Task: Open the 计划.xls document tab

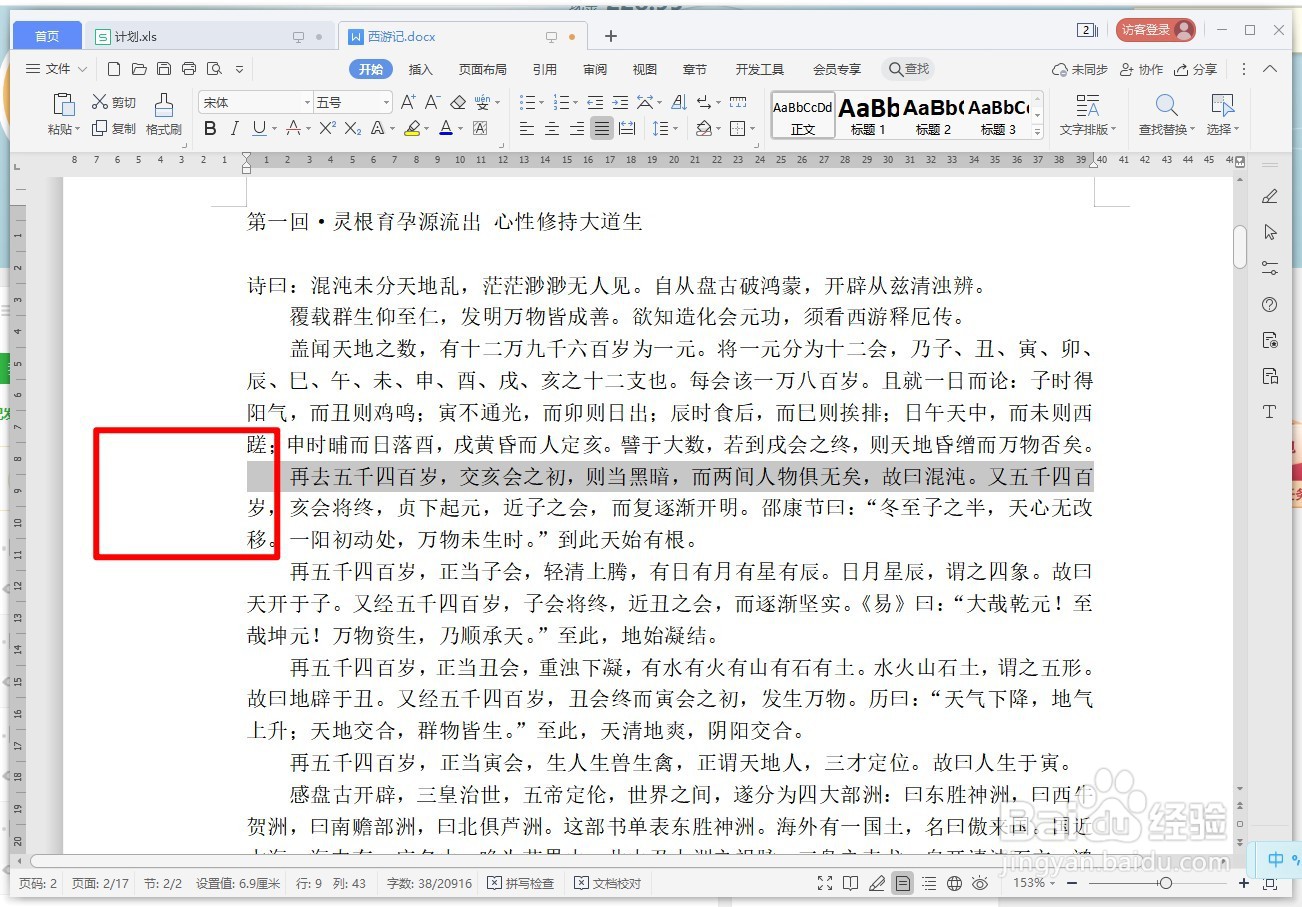Action: [135, 35]
